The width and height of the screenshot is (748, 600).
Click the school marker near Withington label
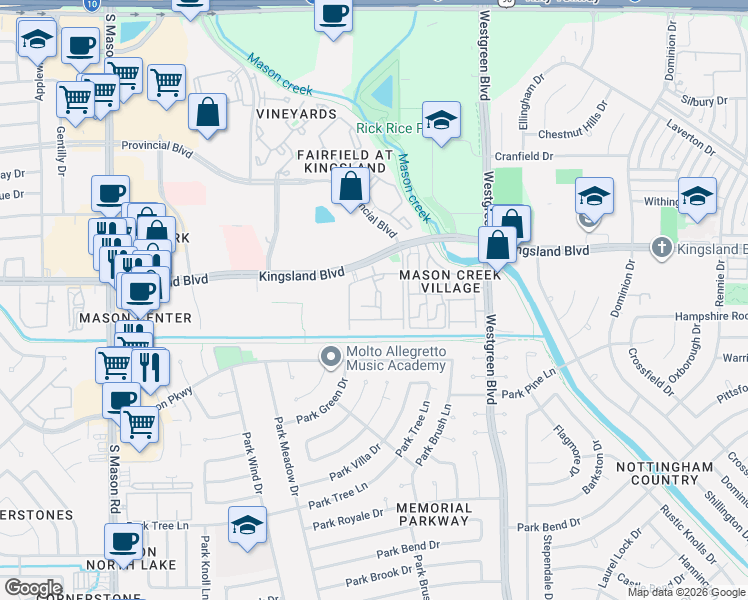pos(697,199)
